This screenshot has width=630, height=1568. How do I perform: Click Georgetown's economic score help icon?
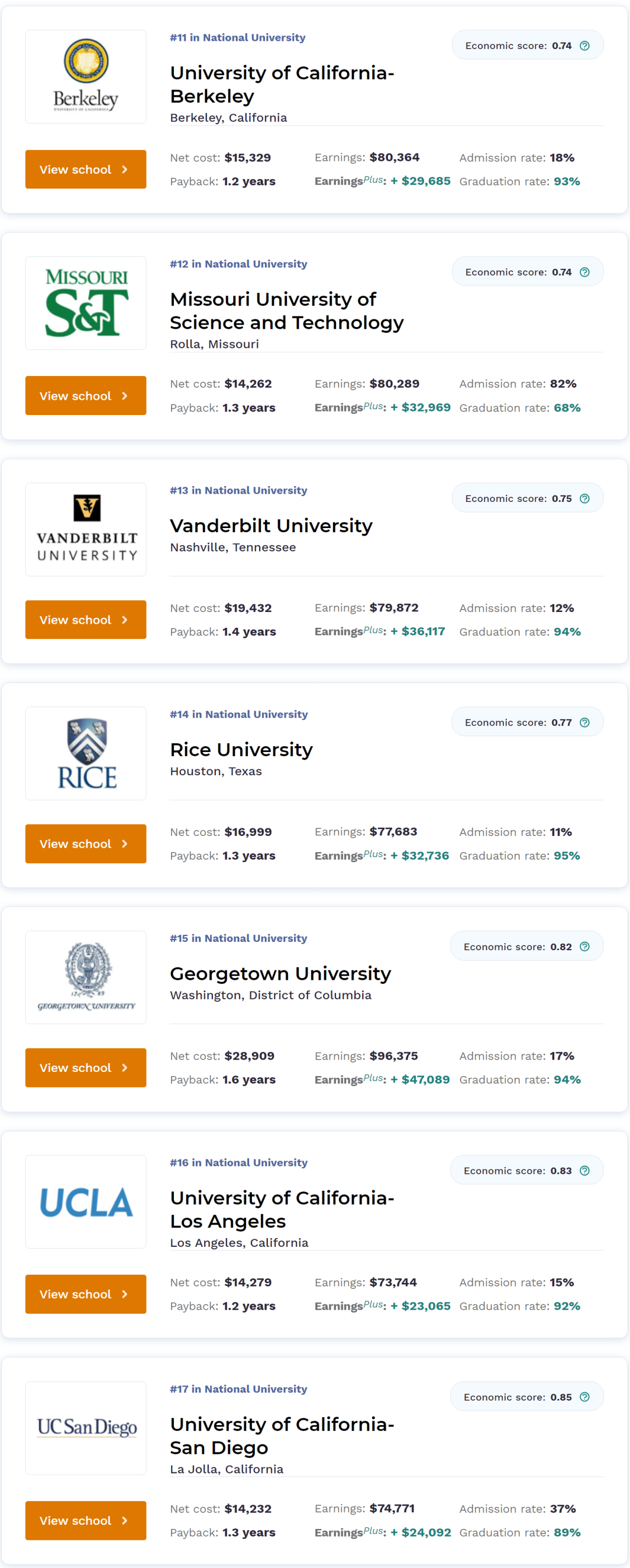(x=584, y=947)
